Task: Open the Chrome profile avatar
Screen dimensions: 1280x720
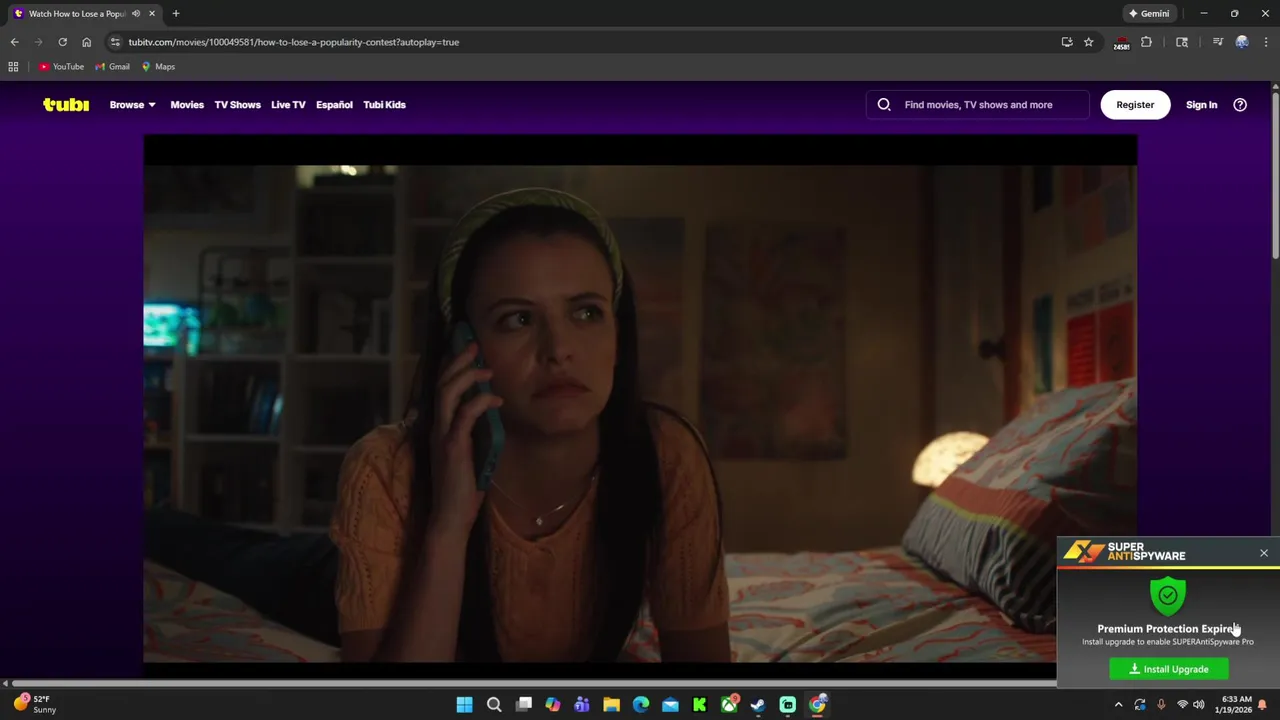Action: 1242,42
